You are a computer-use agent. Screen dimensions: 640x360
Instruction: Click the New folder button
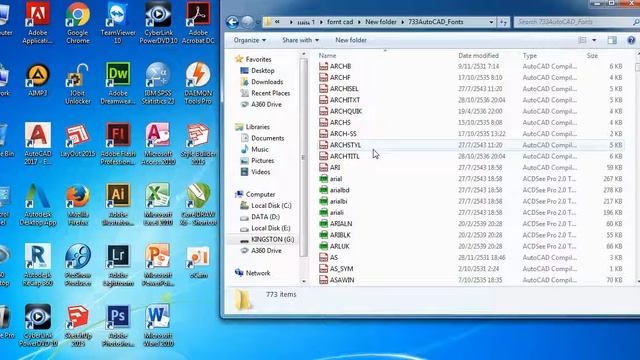click(x=351, y=40)
